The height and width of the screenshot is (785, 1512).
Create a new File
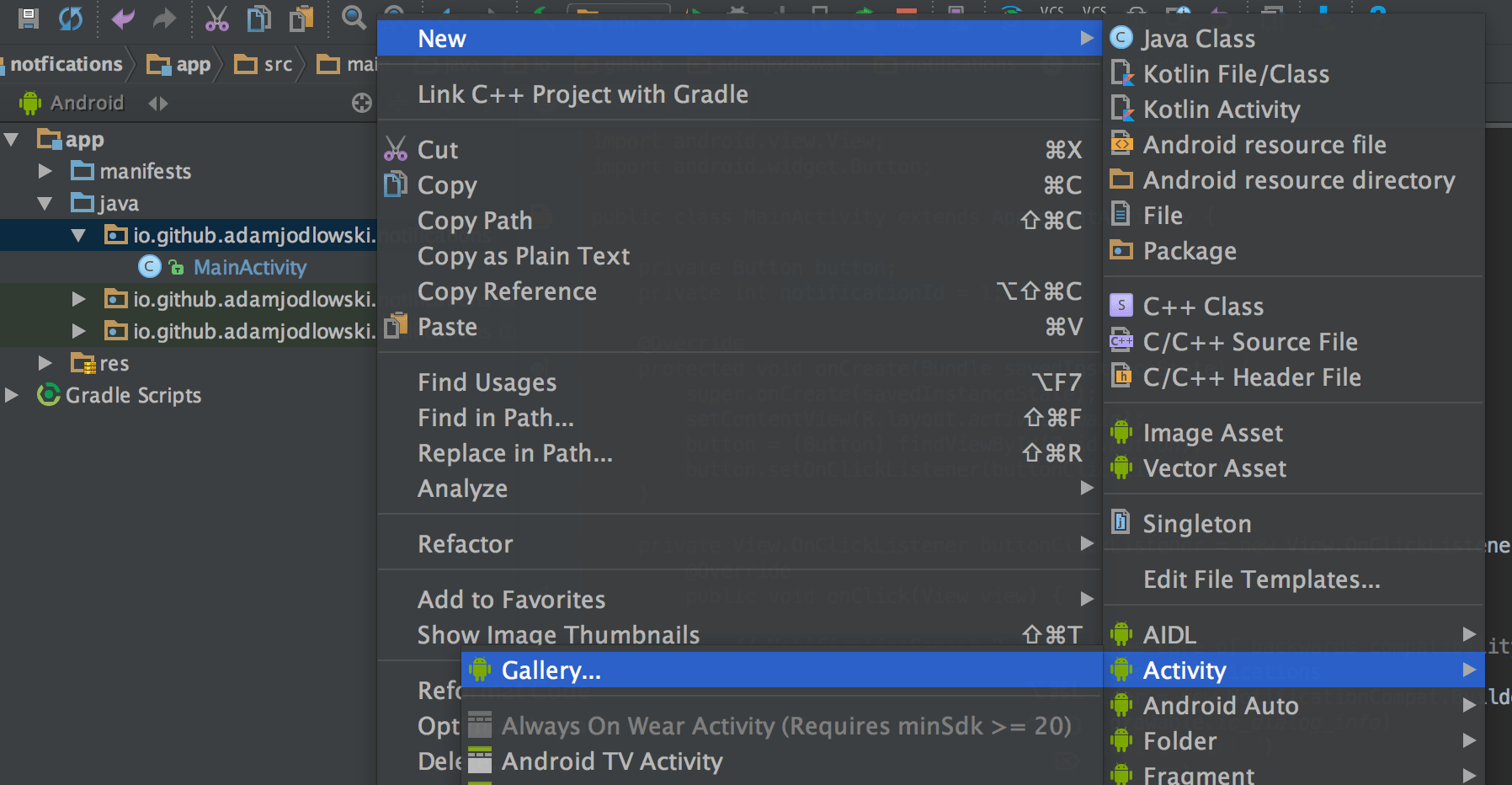click(x=1293, y=216)
